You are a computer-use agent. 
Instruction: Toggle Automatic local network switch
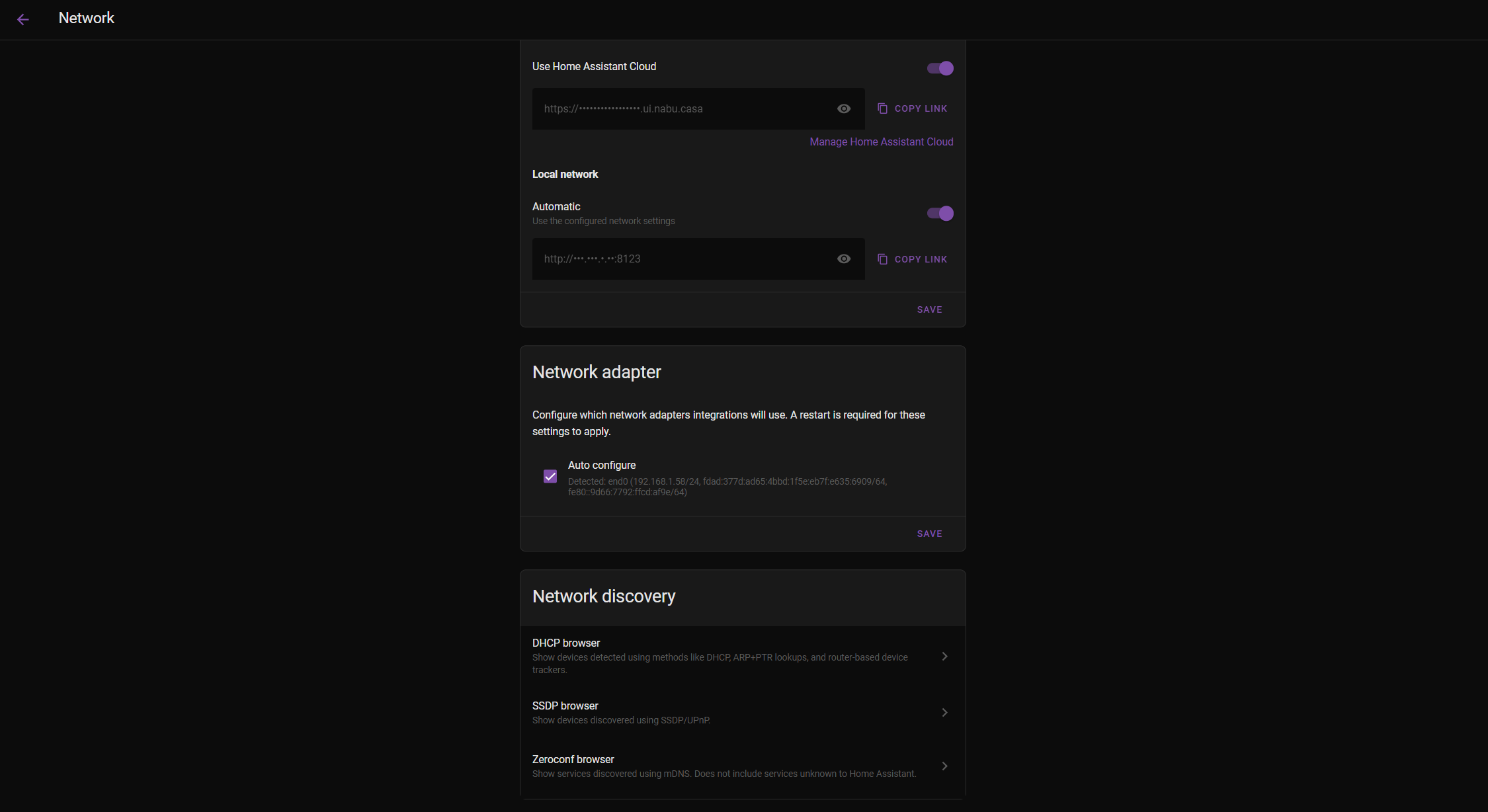click(940, 213)
